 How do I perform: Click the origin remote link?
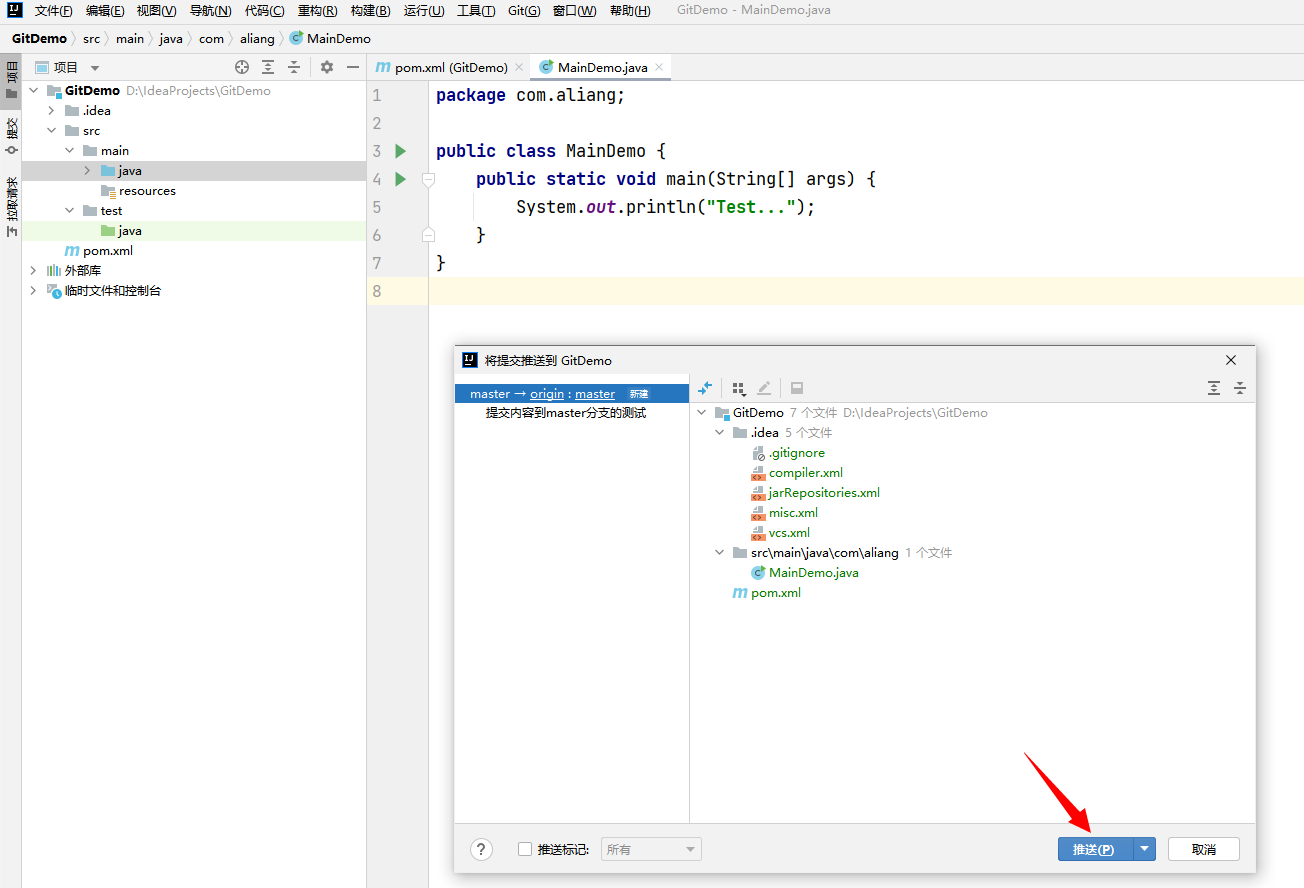point(547,394)
